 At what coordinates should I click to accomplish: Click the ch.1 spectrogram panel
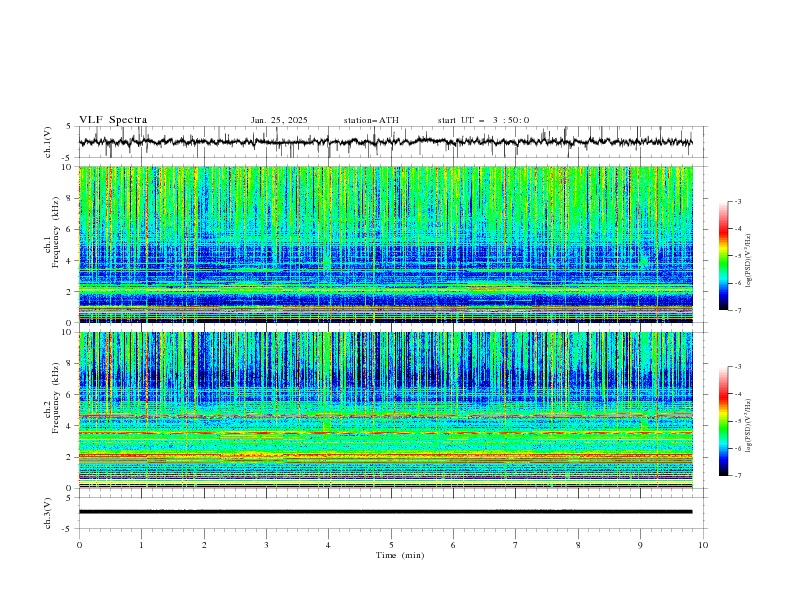pyautogui.click(x=385, y=244)
